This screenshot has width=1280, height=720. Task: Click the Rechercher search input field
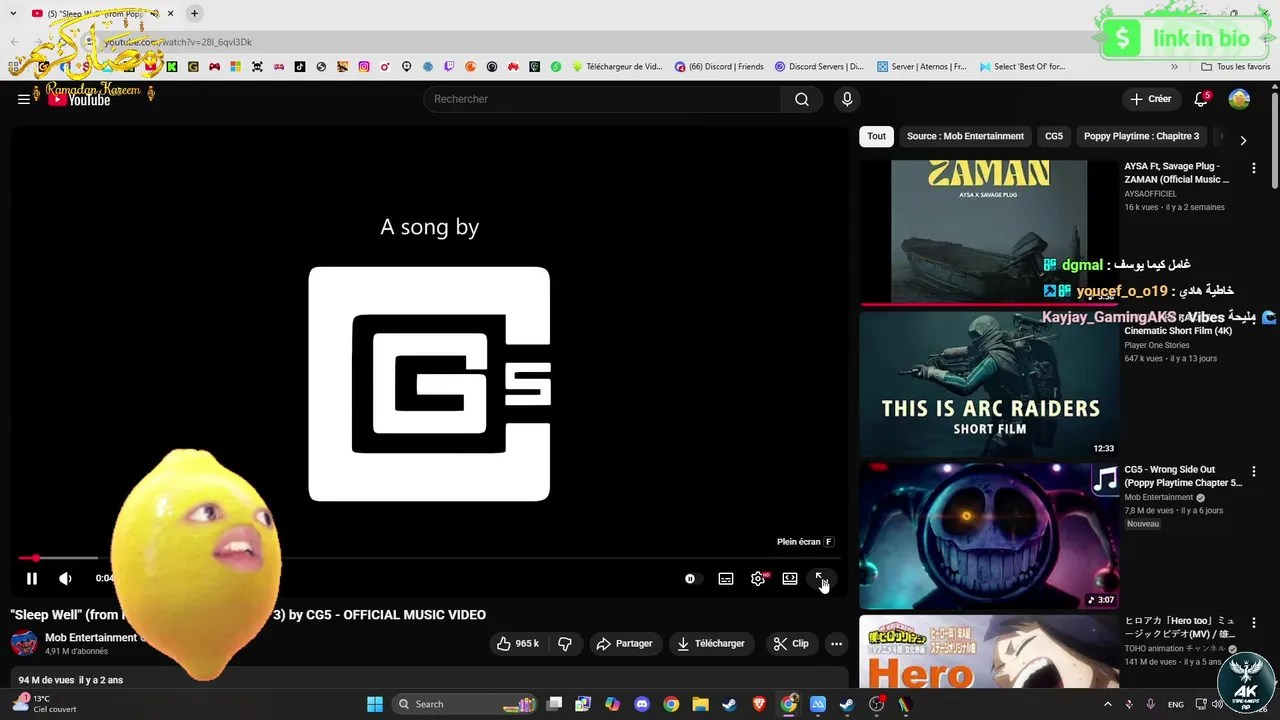coord(602,99)
